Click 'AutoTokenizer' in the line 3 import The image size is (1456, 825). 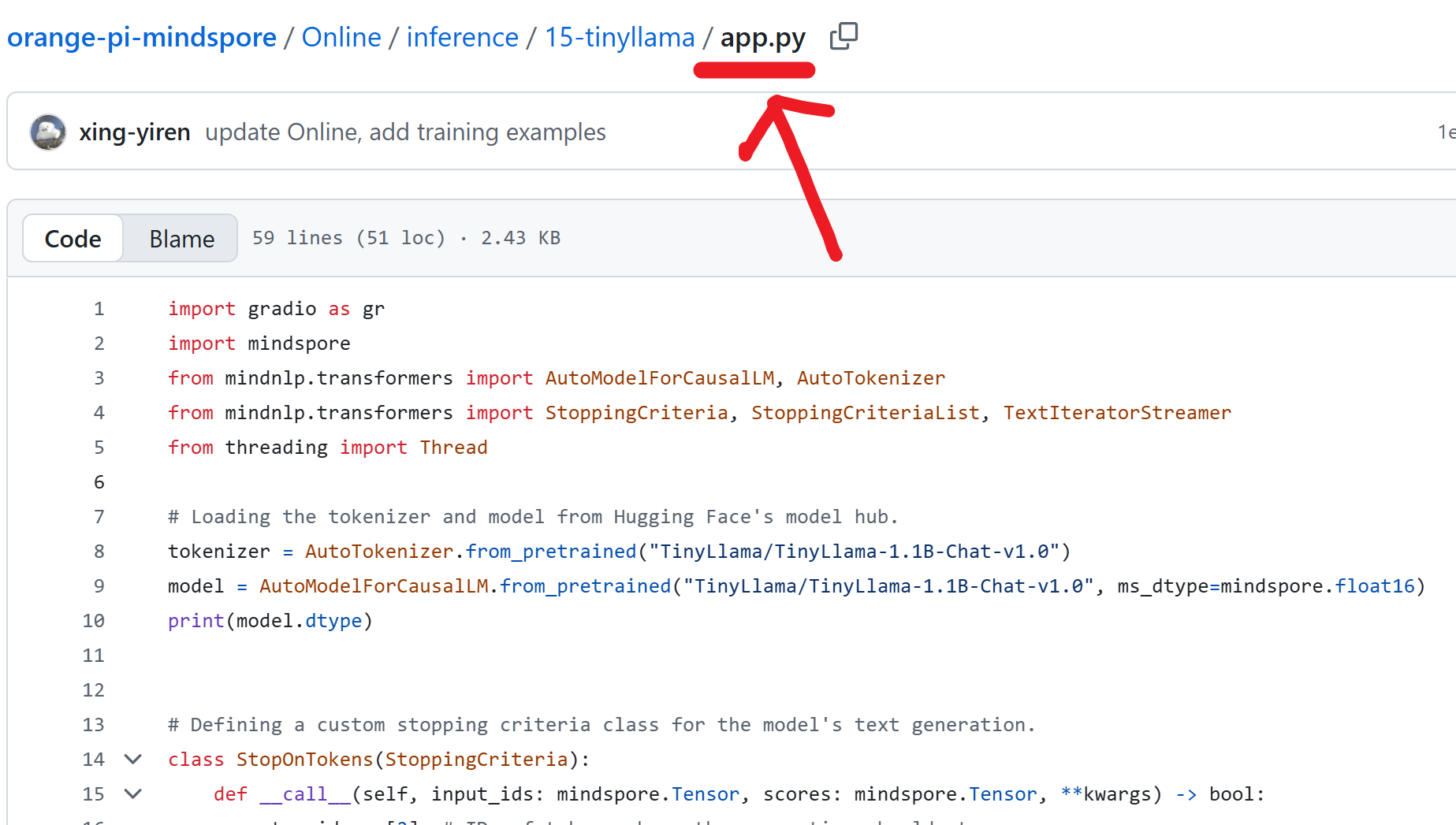(871, 378)
